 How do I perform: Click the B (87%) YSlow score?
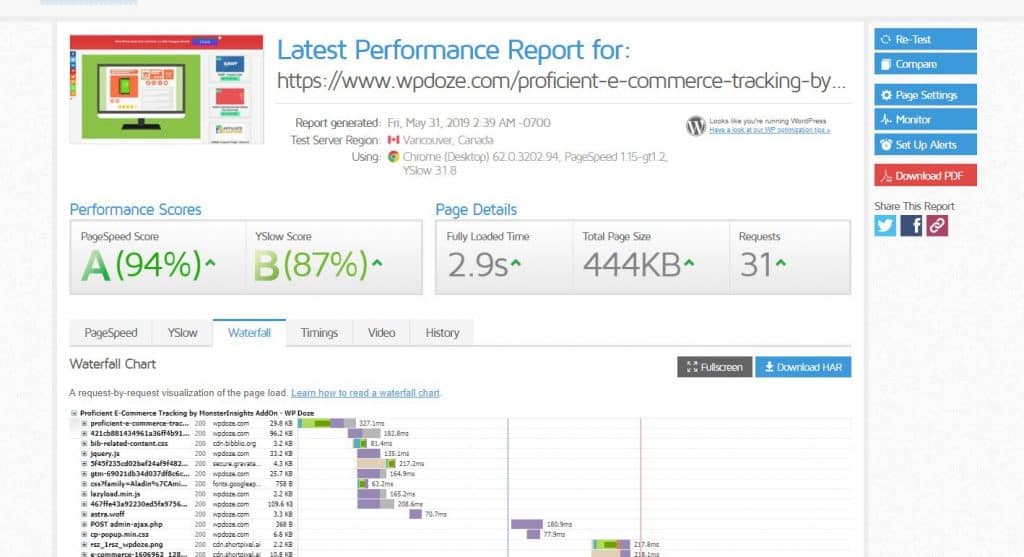(x=312, y=265)
